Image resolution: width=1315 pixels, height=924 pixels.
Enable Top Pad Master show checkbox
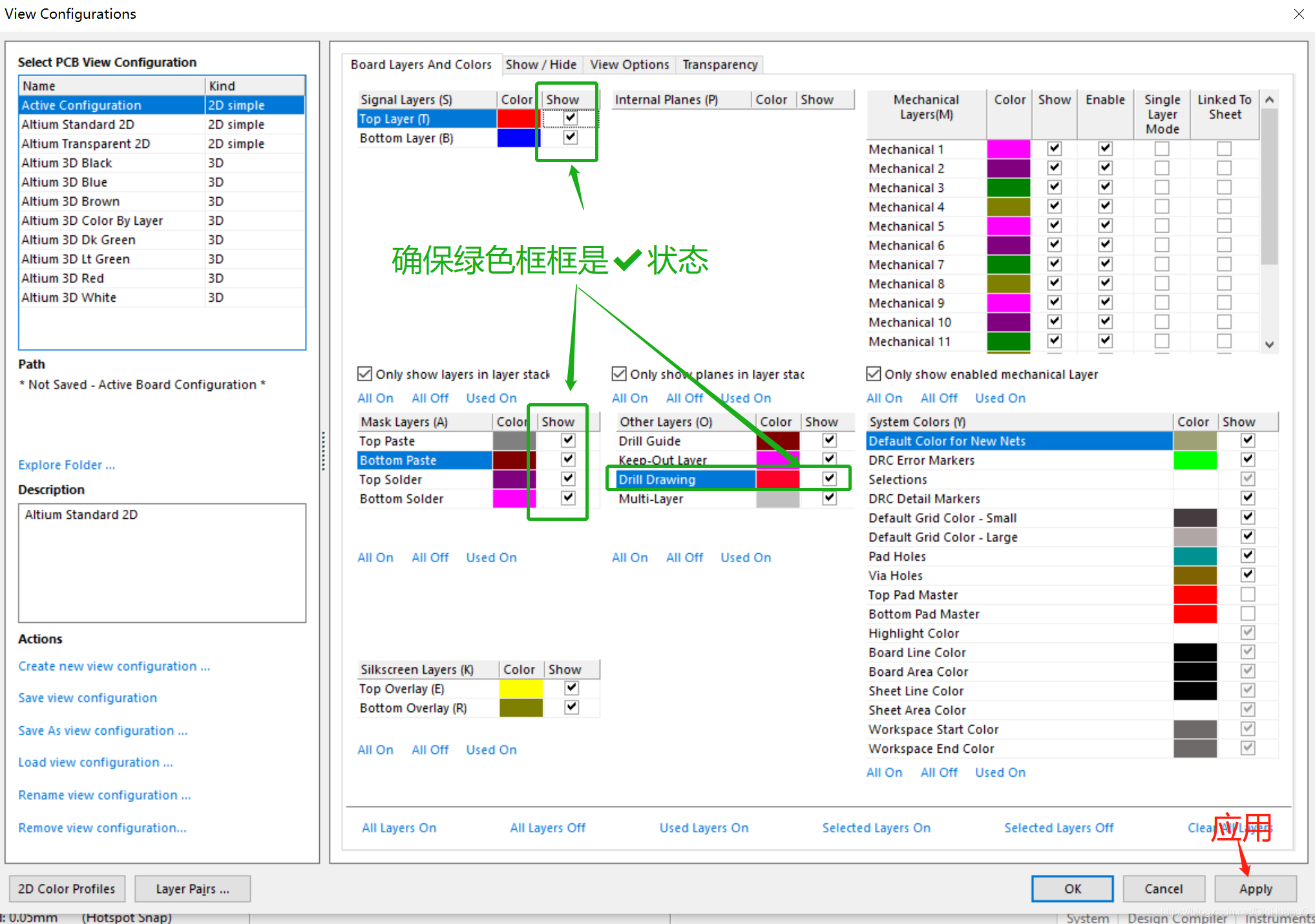(x=1248, y=594)
